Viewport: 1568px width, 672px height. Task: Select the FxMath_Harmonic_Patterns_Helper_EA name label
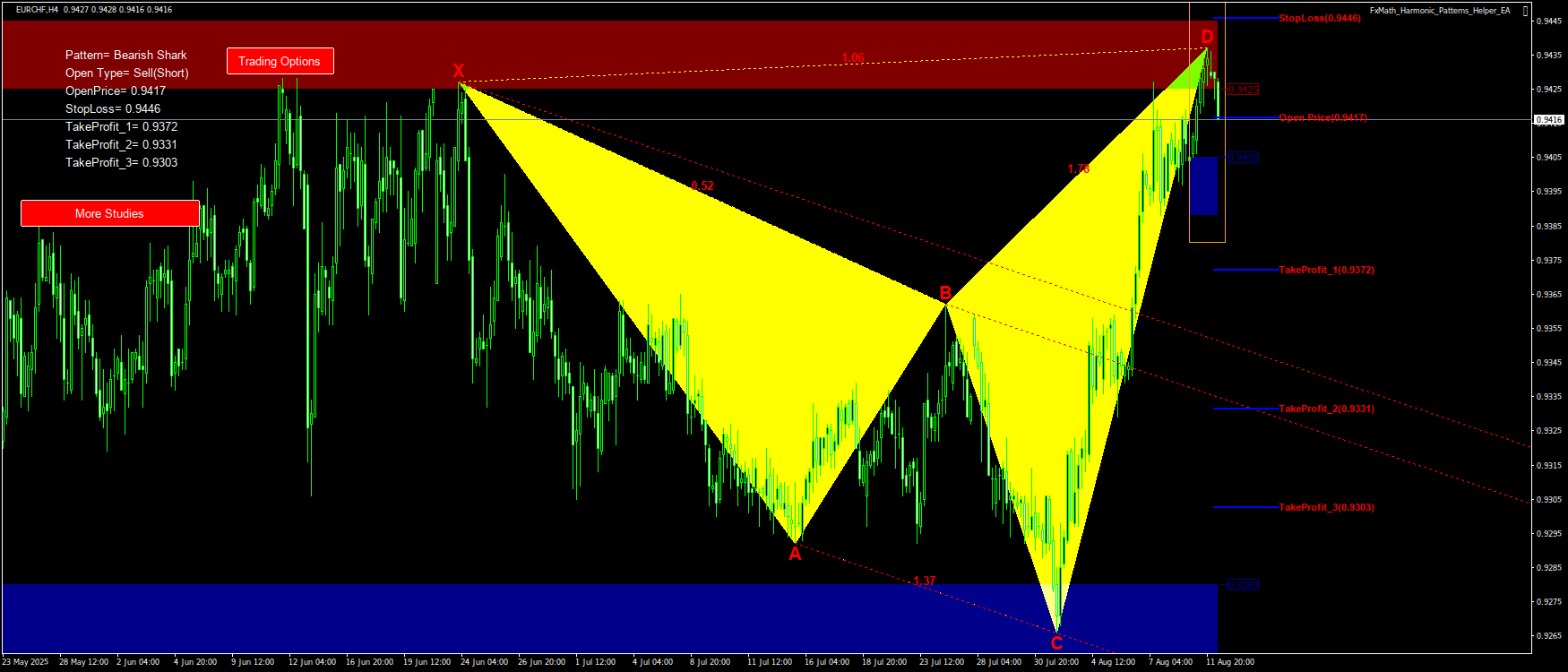click(1439, 11)
